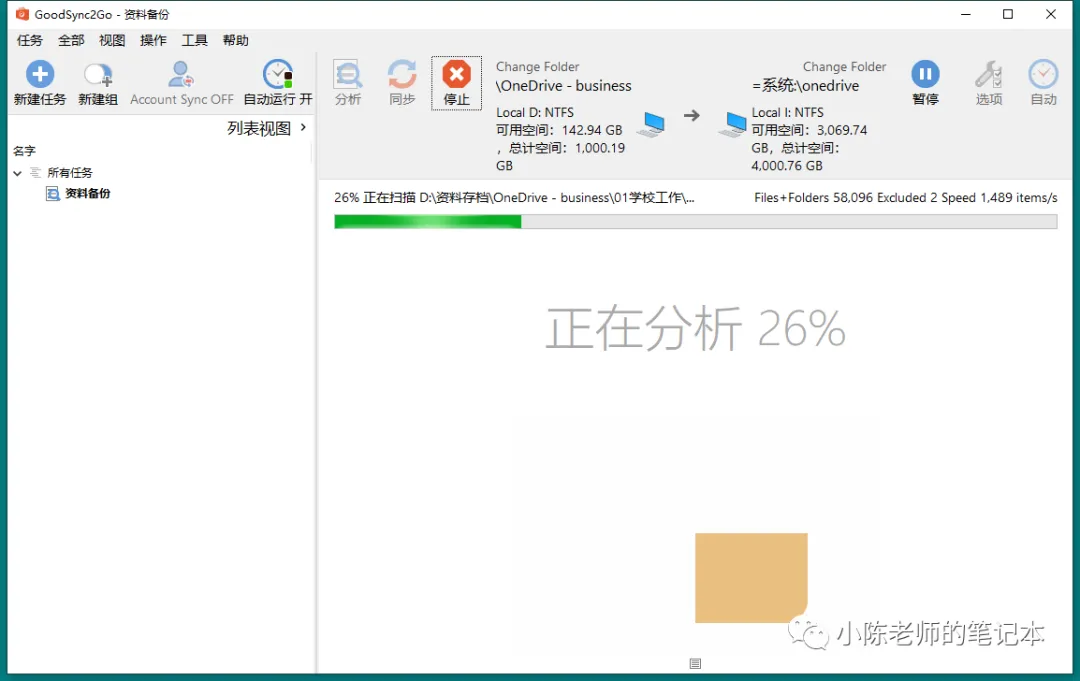
Task: Click the GoodSync2Go title bar app icon
Action: click(x=22, y=14)
